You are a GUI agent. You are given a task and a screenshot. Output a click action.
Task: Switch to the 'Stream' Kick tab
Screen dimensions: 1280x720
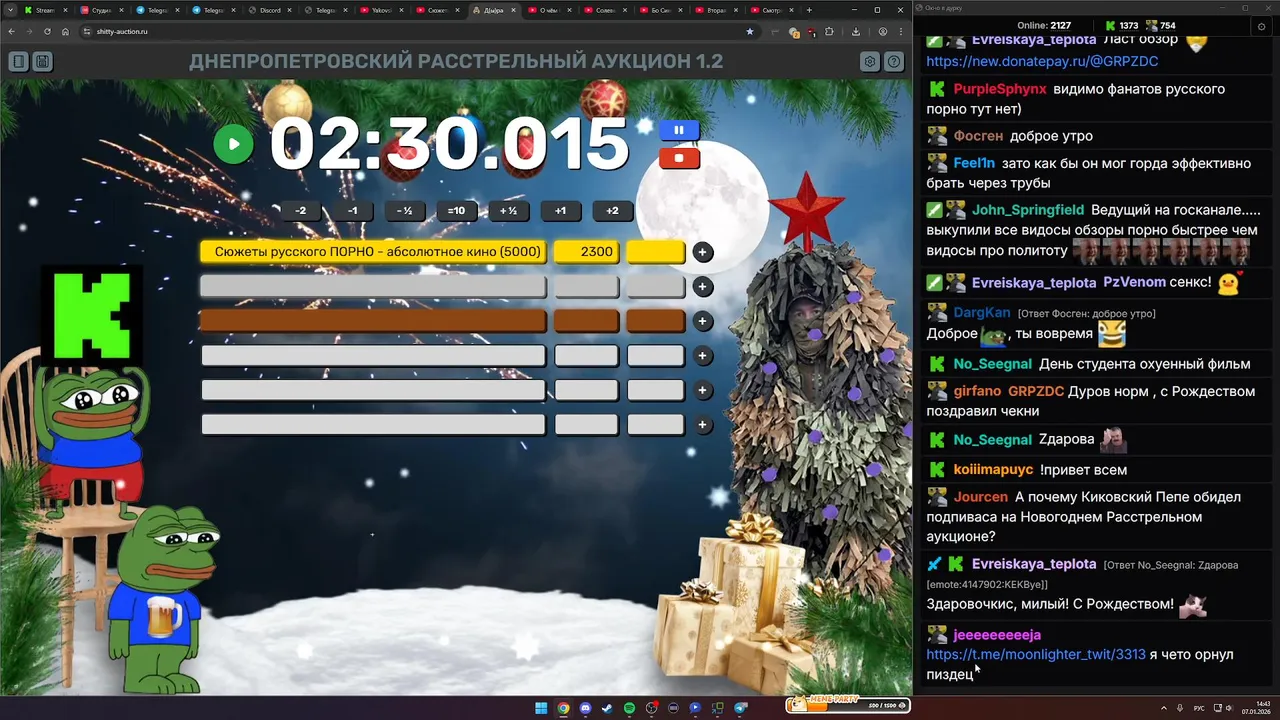[44, 10]
